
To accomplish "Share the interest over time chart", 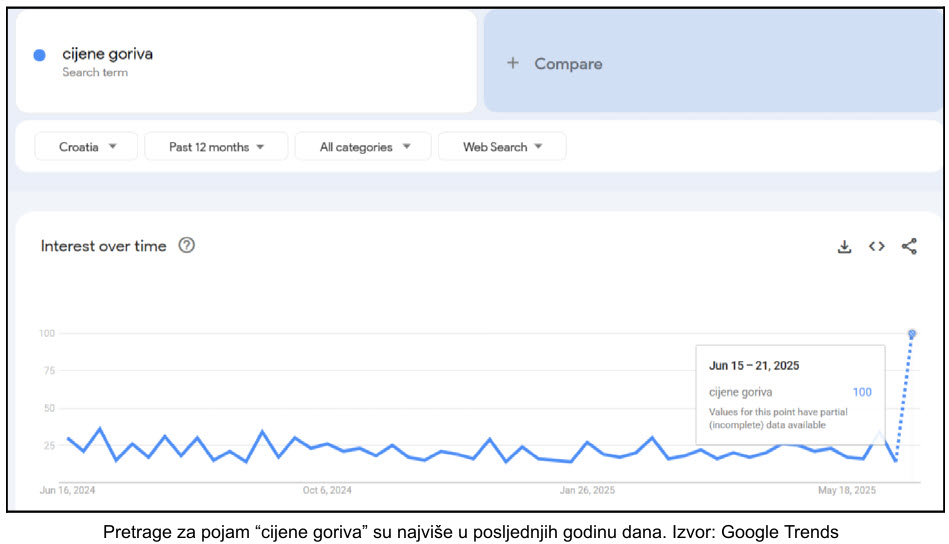I will tap(909, 247).
